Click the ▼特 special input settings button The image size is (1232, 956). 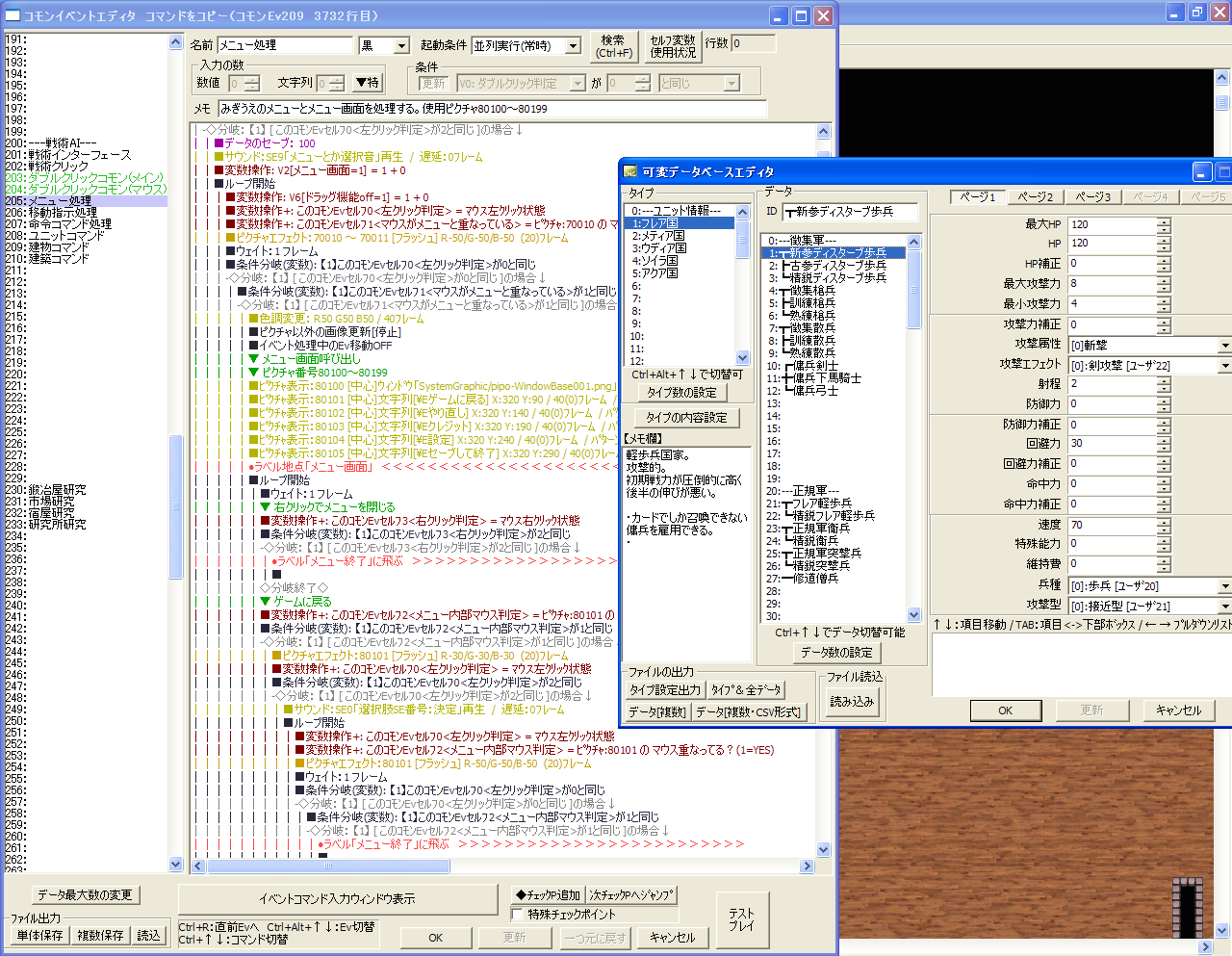(367, 83)
